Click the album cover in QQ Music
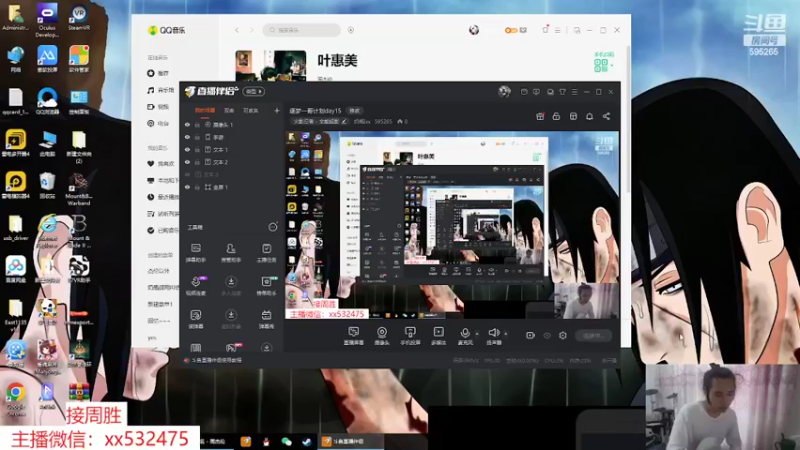Viewport: 800px width, 450px height. pyautogui.click(x=270, y=65)
